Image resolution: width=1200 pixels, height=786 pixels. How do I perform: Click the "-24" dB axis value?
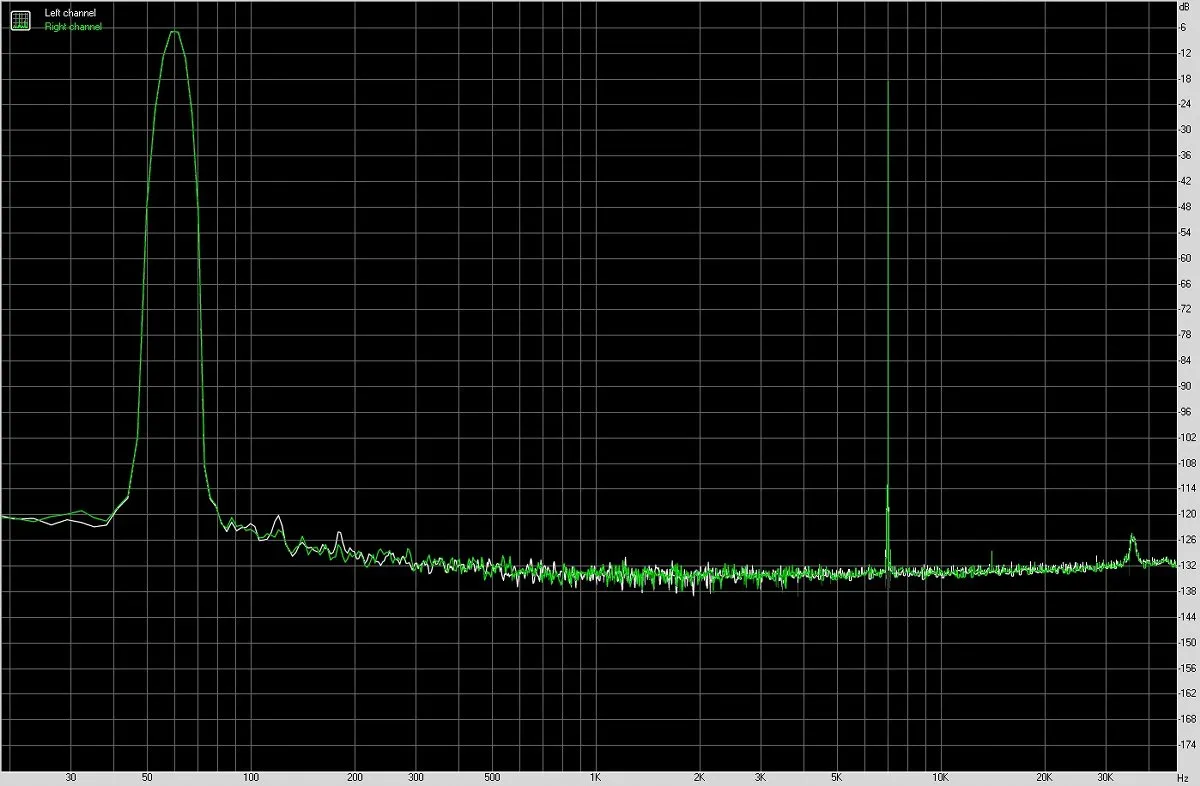[1186, 104]
